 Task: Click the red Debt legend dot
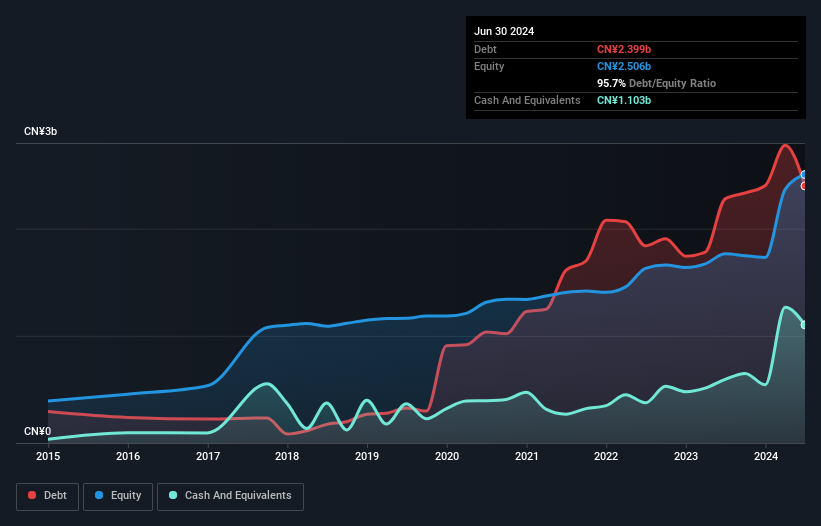tap(32, 495)
